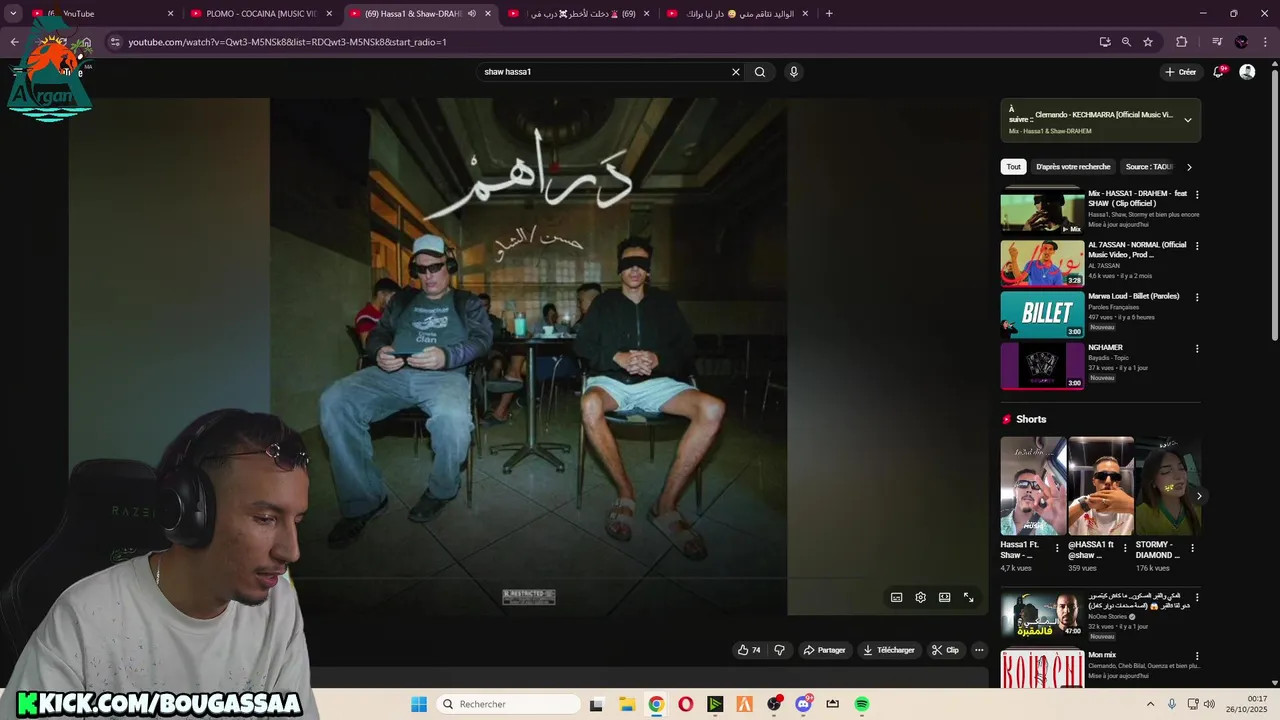
Task: Click the YouTube search magnifier button
Action: [760, 72]
